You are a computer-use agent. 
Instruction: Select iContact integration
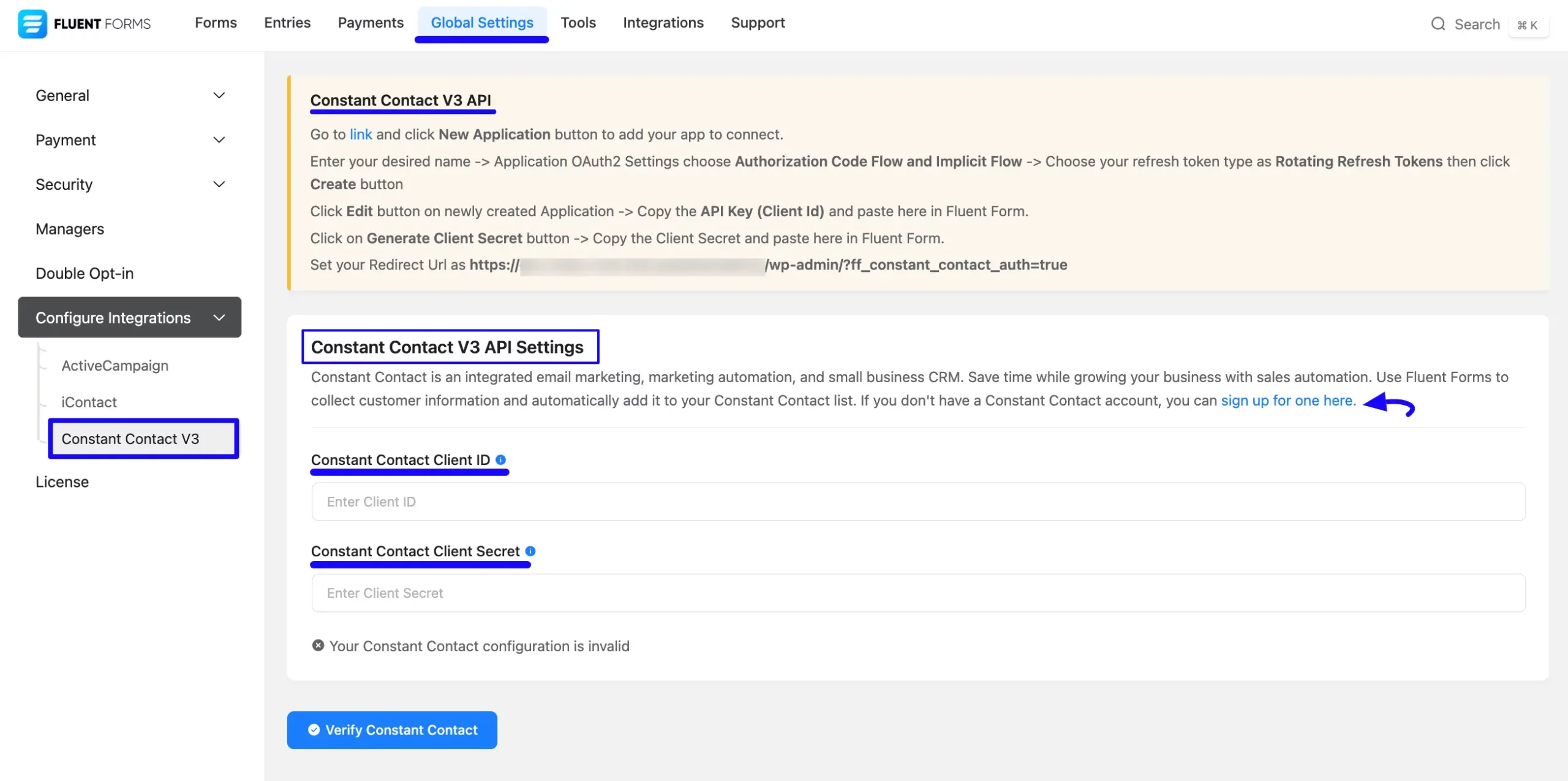pos(89,402)
